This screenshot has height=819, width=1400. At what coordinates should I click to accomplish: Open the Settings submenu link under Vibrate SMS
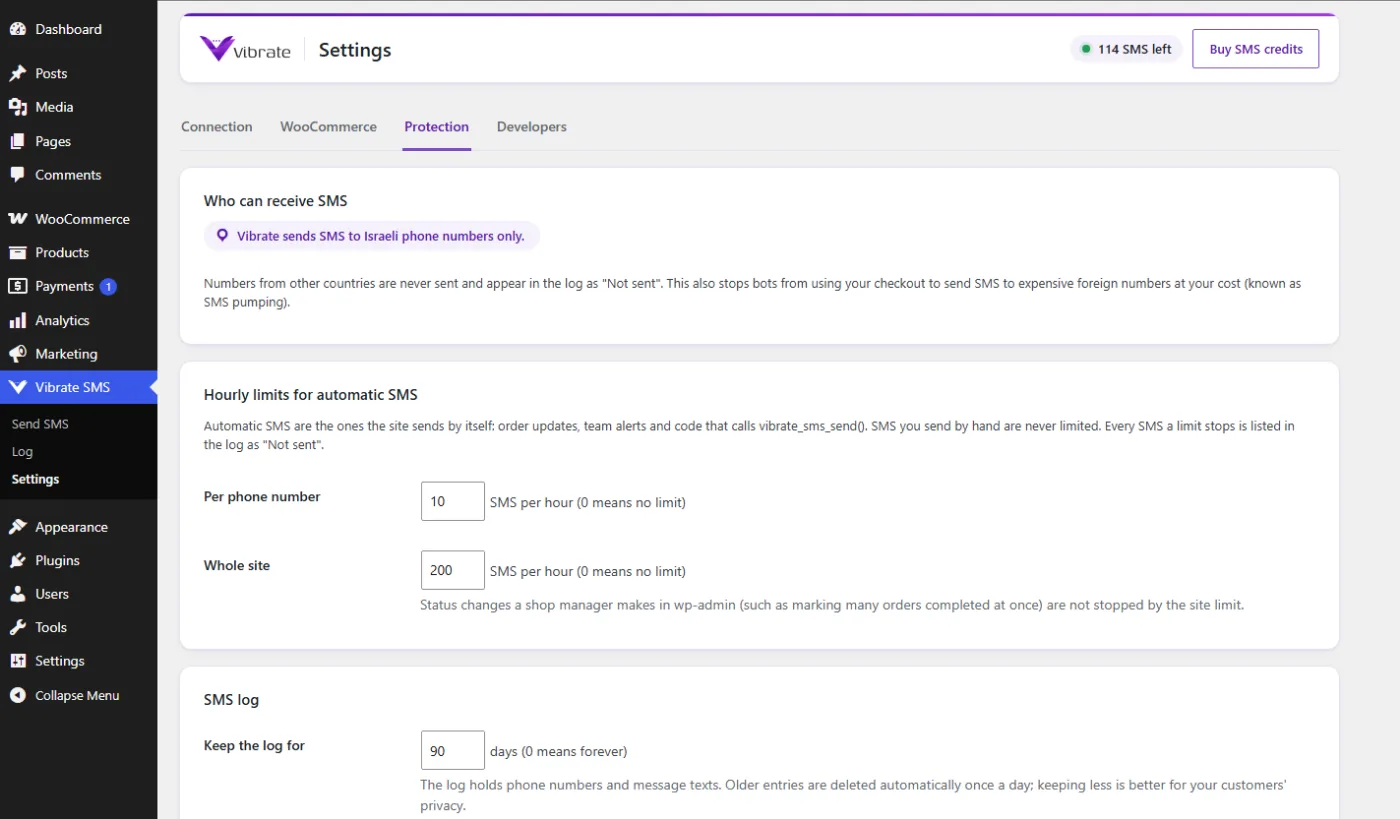coord(35,479)
